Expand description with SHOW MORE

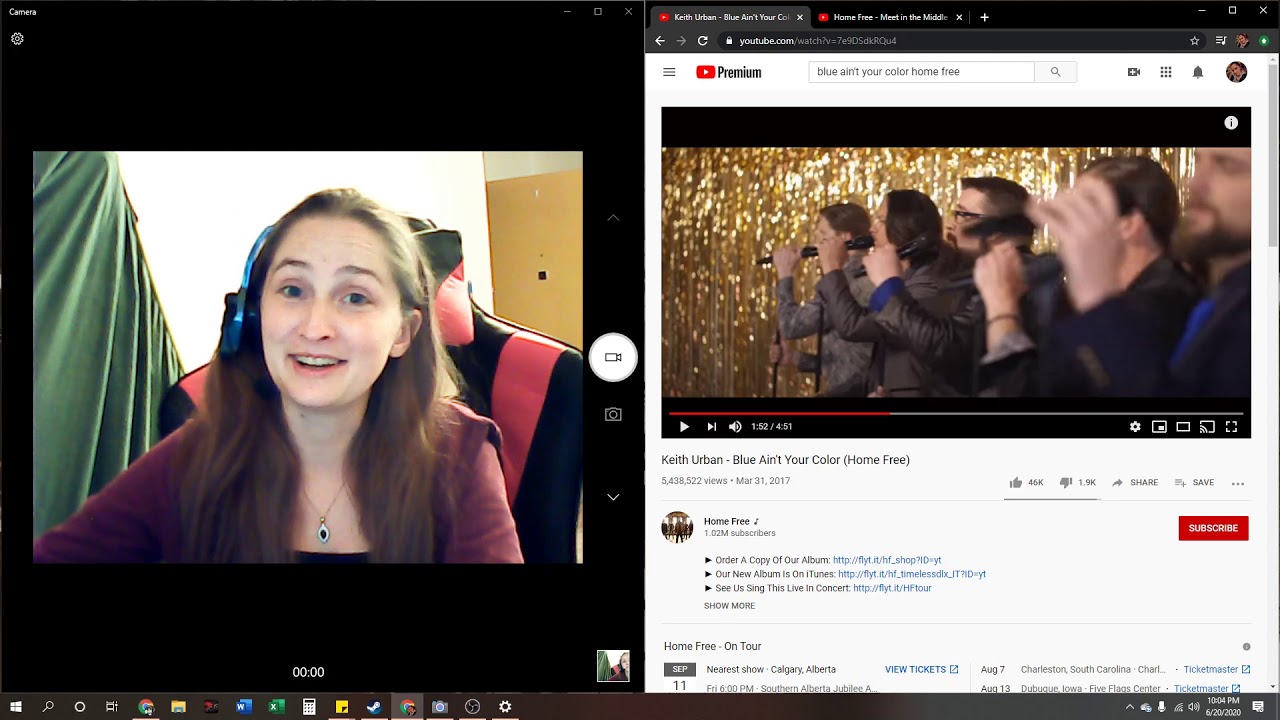[x=729, y=606]
